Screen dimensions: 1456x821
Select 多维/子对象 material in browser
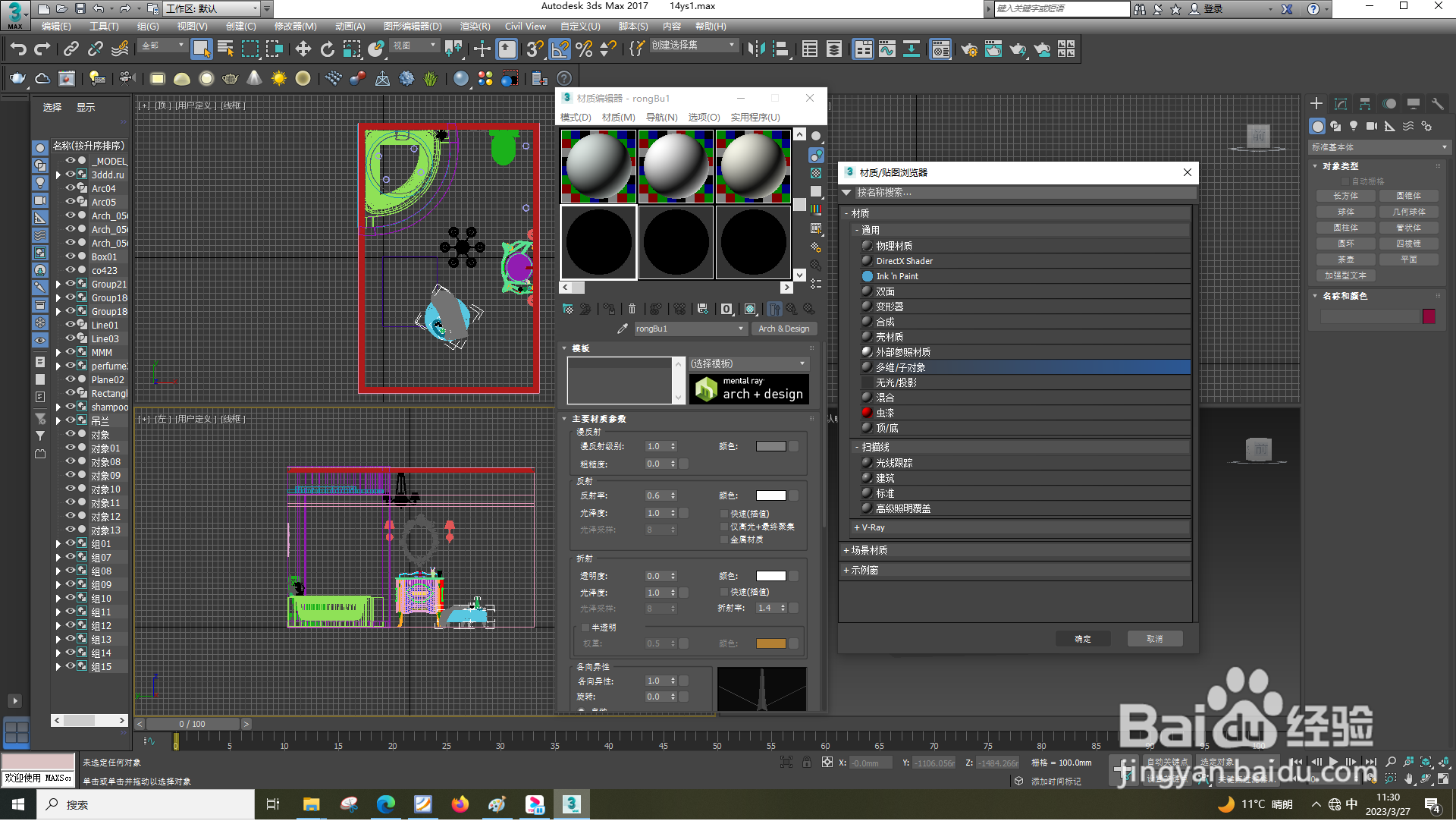click(1025, 367)
